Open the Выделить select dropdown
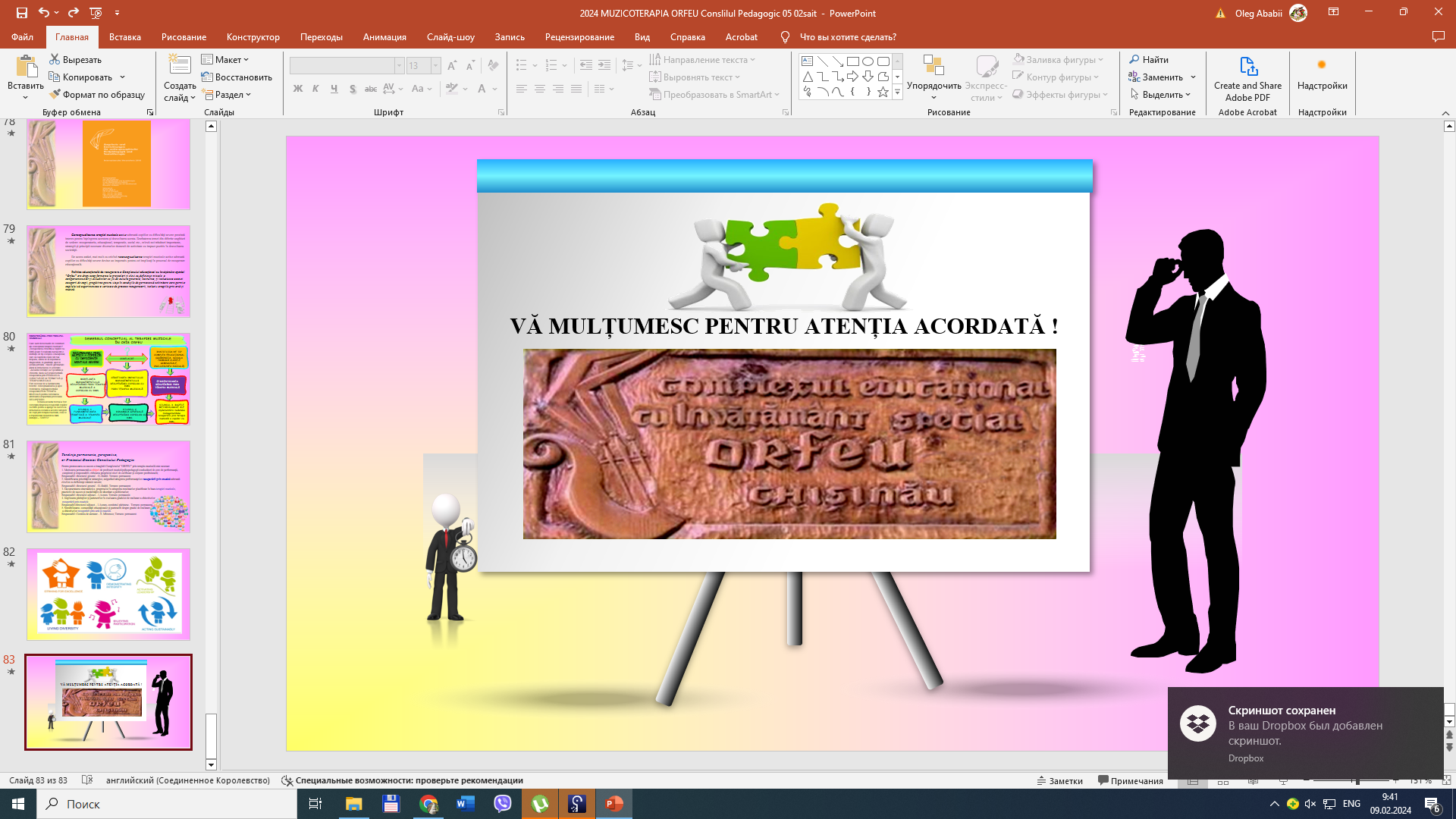This screenshot has width=1456, height=819. coord(1160,94)
